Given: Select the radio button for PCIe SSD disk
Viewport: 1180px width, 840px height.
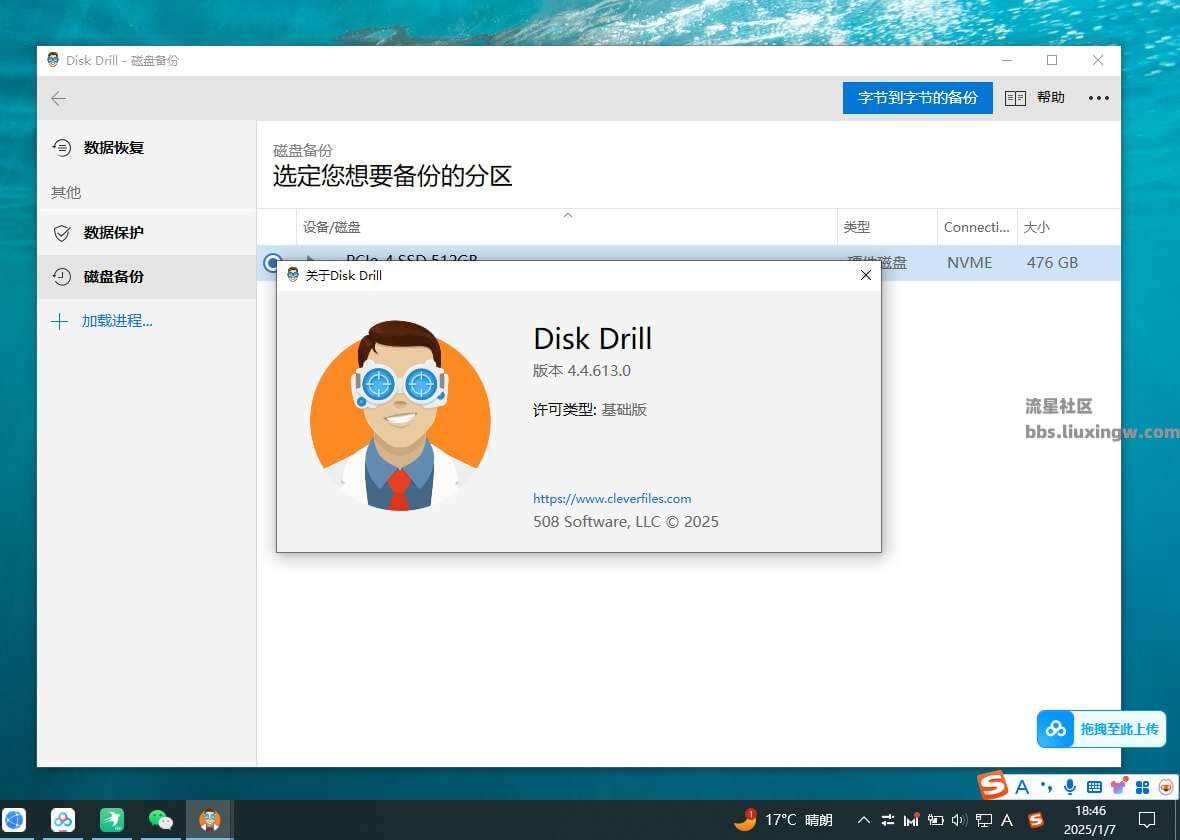Looking at the screenshot, I should pyautogui.click(x=272, y=263).
